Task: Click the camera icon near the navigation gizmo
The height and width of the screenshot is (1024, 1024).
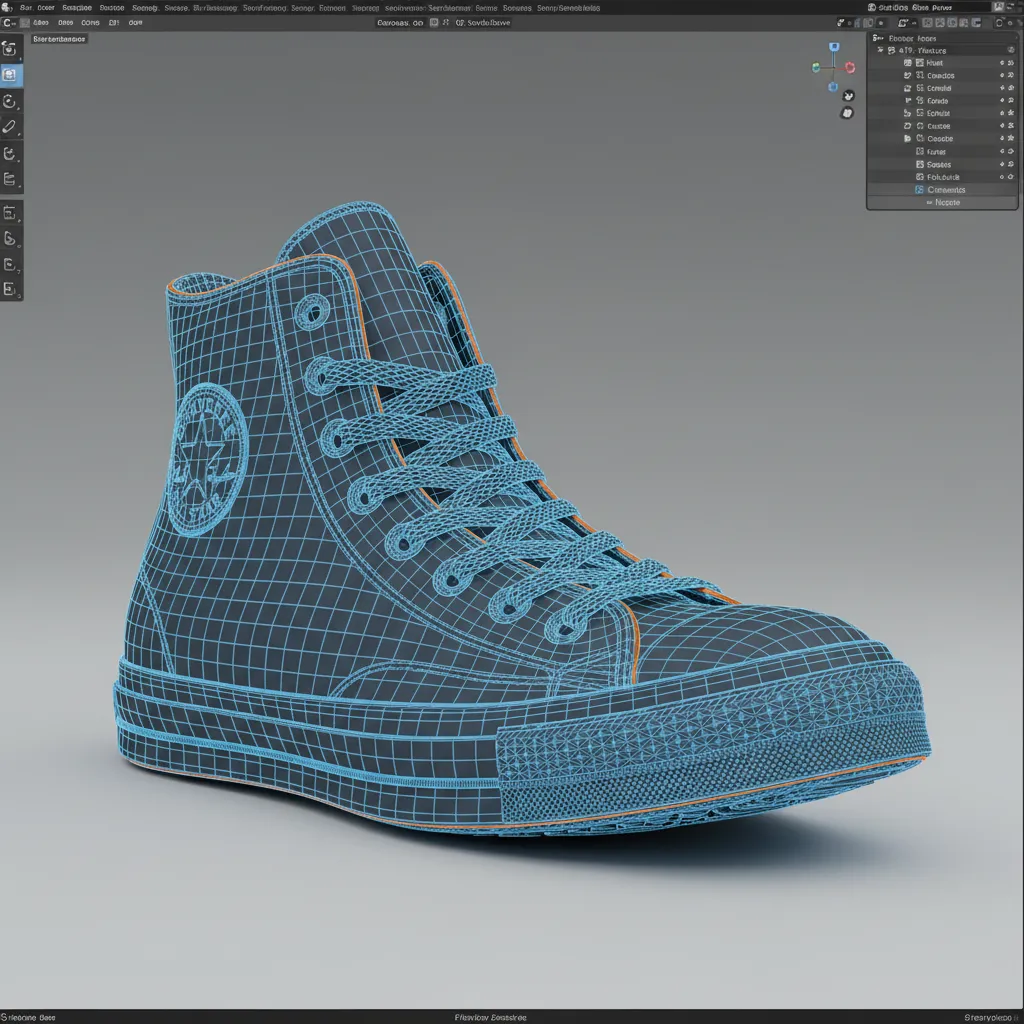Action: (848, 113)
